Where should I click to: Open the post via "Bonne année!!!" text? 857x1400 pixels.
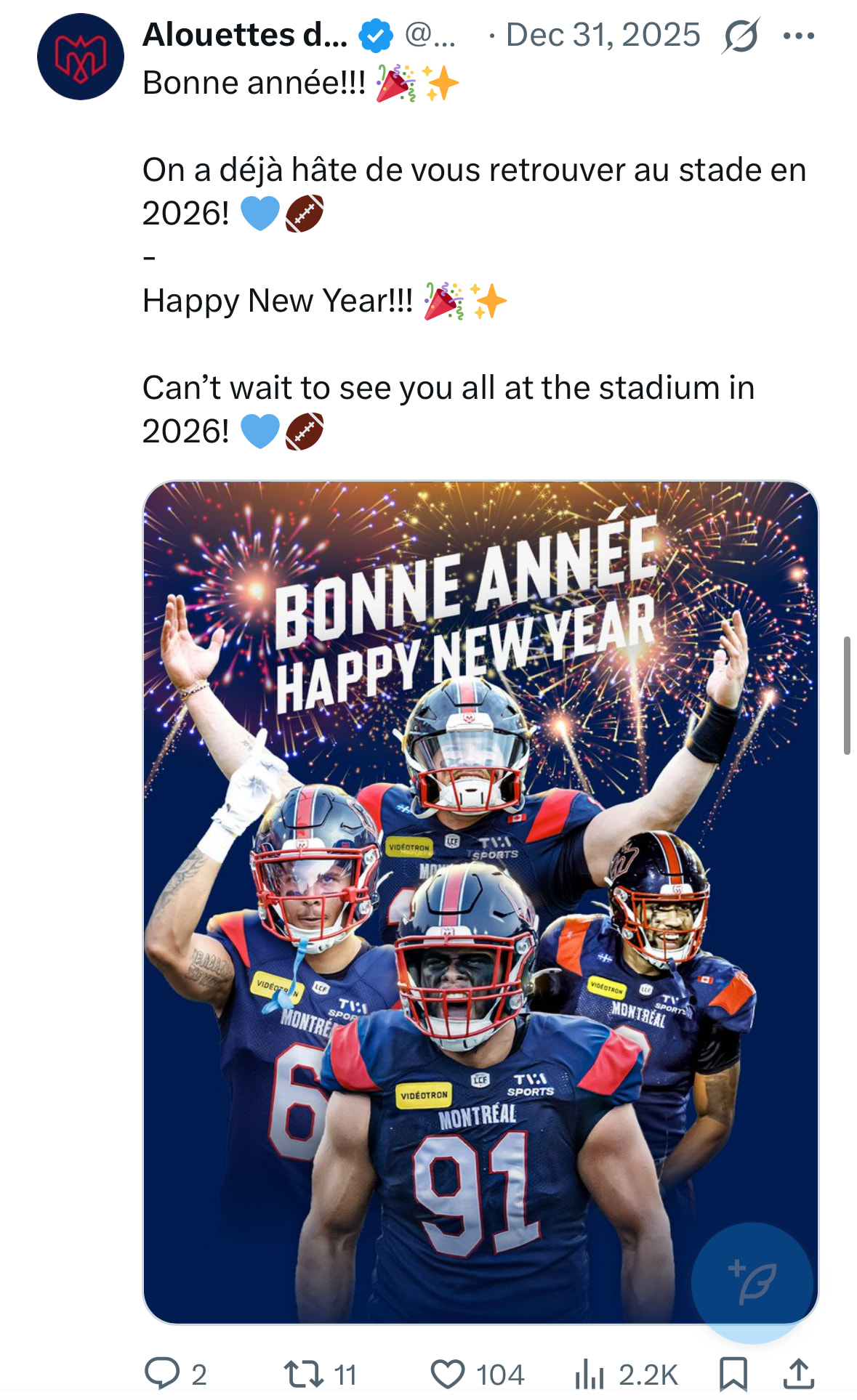coord(254,83)
